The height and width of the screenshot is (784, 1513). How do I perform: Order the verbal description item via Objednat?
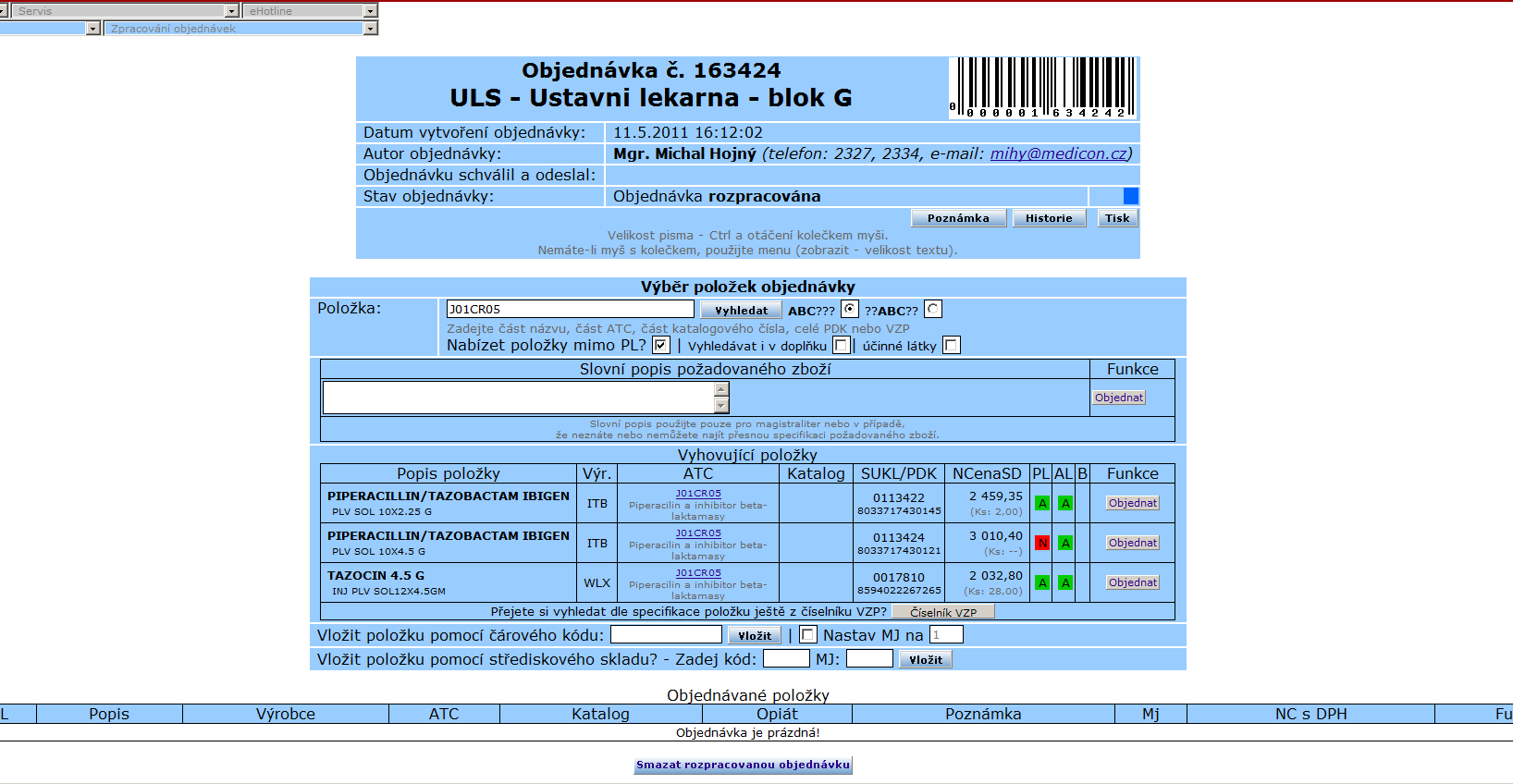click(1119, 398)
